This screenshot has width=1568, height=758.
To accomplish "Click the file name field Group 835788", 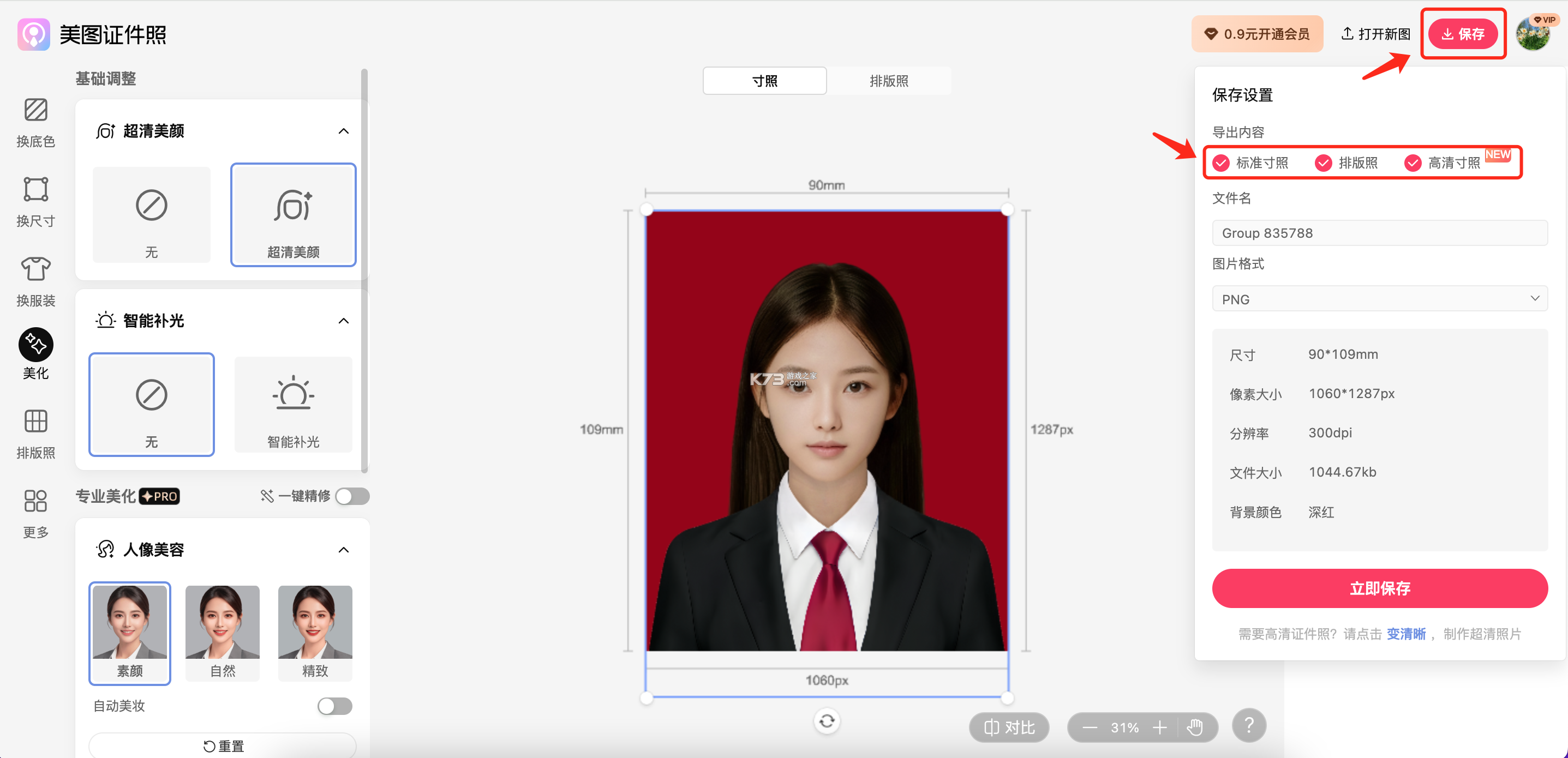I will (1380, 233).
